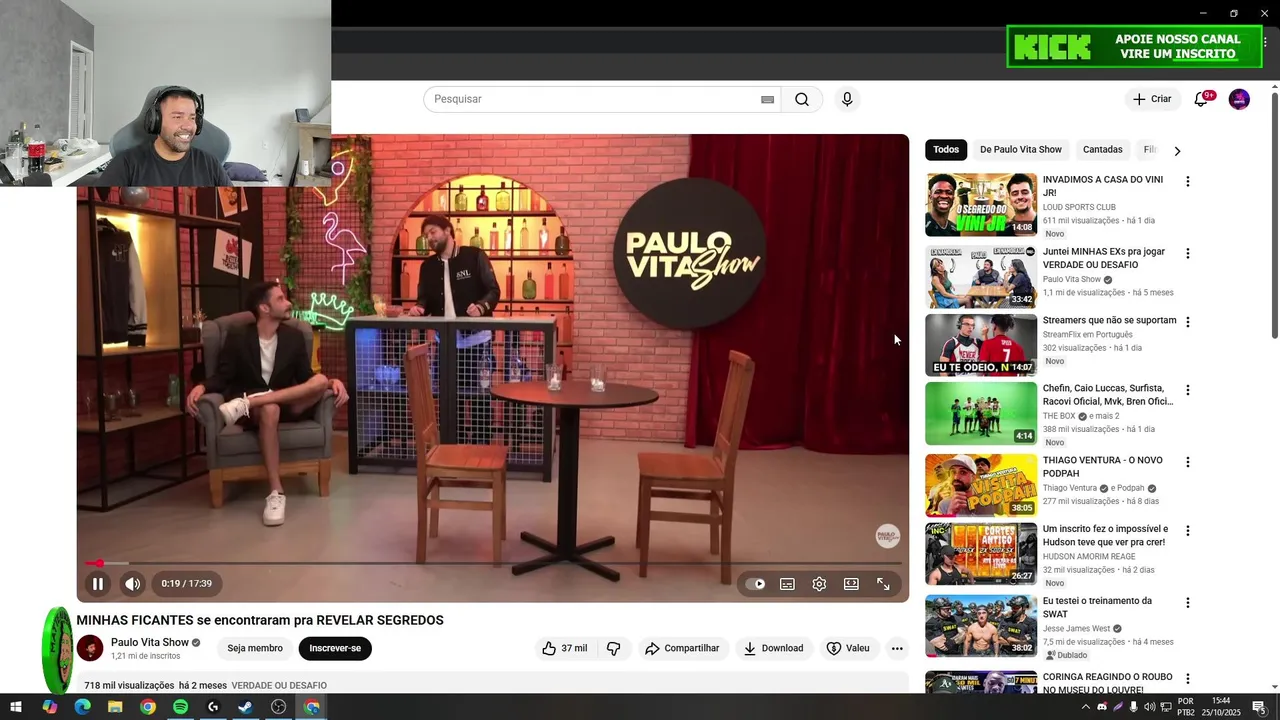
Task: Open the Windows notification center
Action: (x=1259, y=707)
